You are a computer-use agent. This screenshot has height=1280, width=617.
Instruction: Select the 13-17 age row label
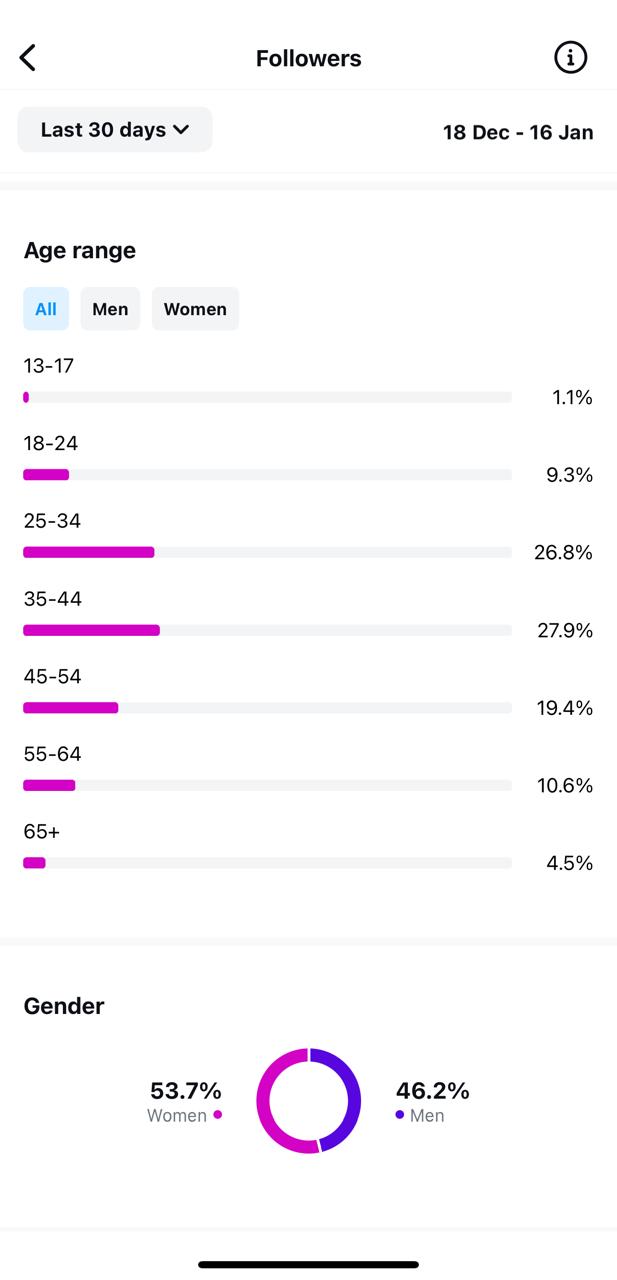click(49, 366)
